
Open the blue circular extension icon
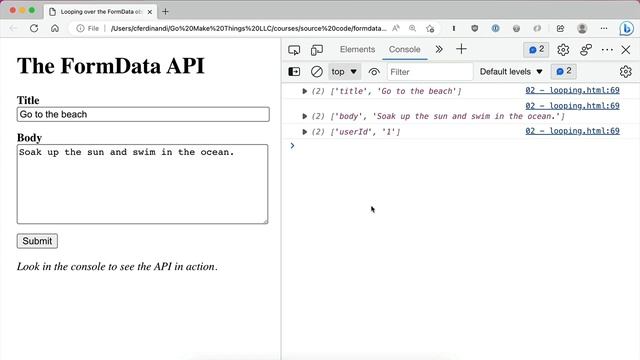[x=495, y=28]
